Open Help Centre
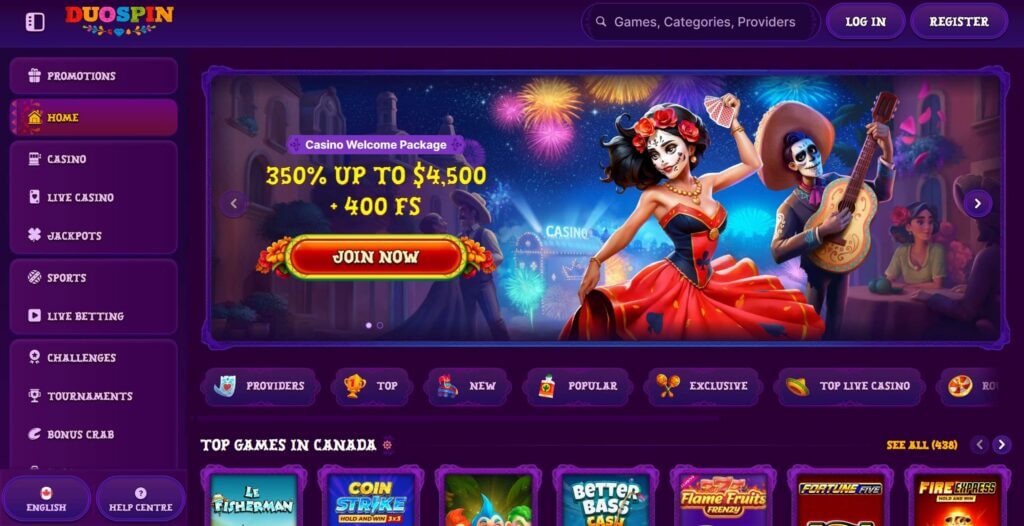Screen dimensions: 1024x526 tap(140, 499)
